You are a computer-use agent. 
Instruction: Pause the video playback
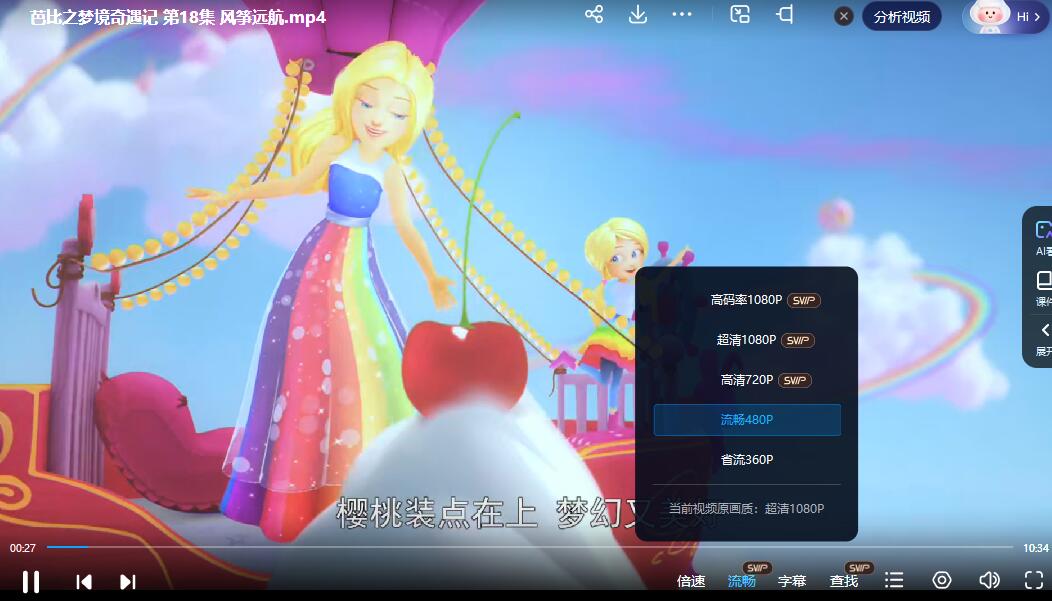coord(31,581)
